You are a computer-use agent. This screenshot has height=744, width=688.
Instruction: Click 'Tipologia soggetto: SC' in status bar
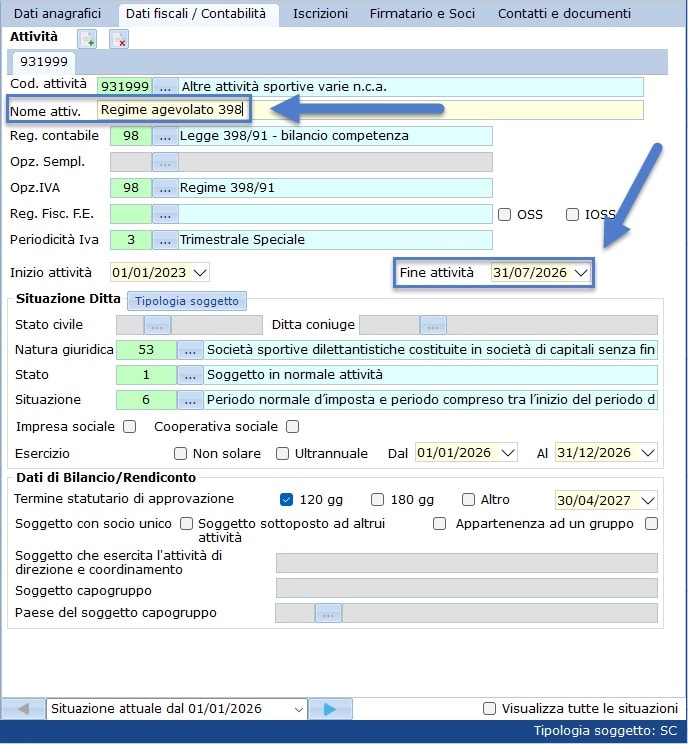[x=605, y=731]
